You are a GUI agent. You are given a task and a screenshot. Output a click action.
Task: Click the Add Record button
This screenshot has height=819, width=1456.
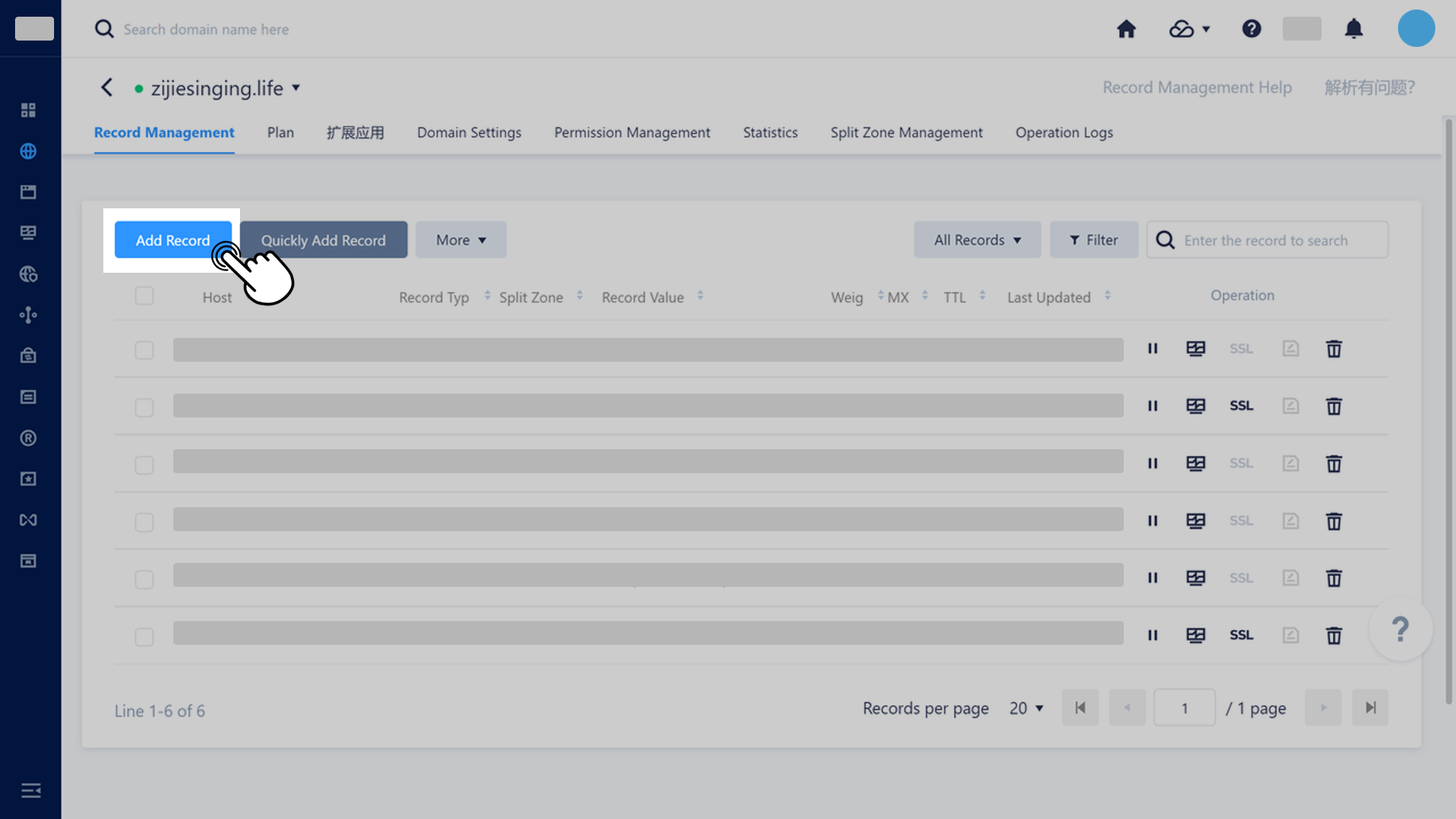[172, 239]
